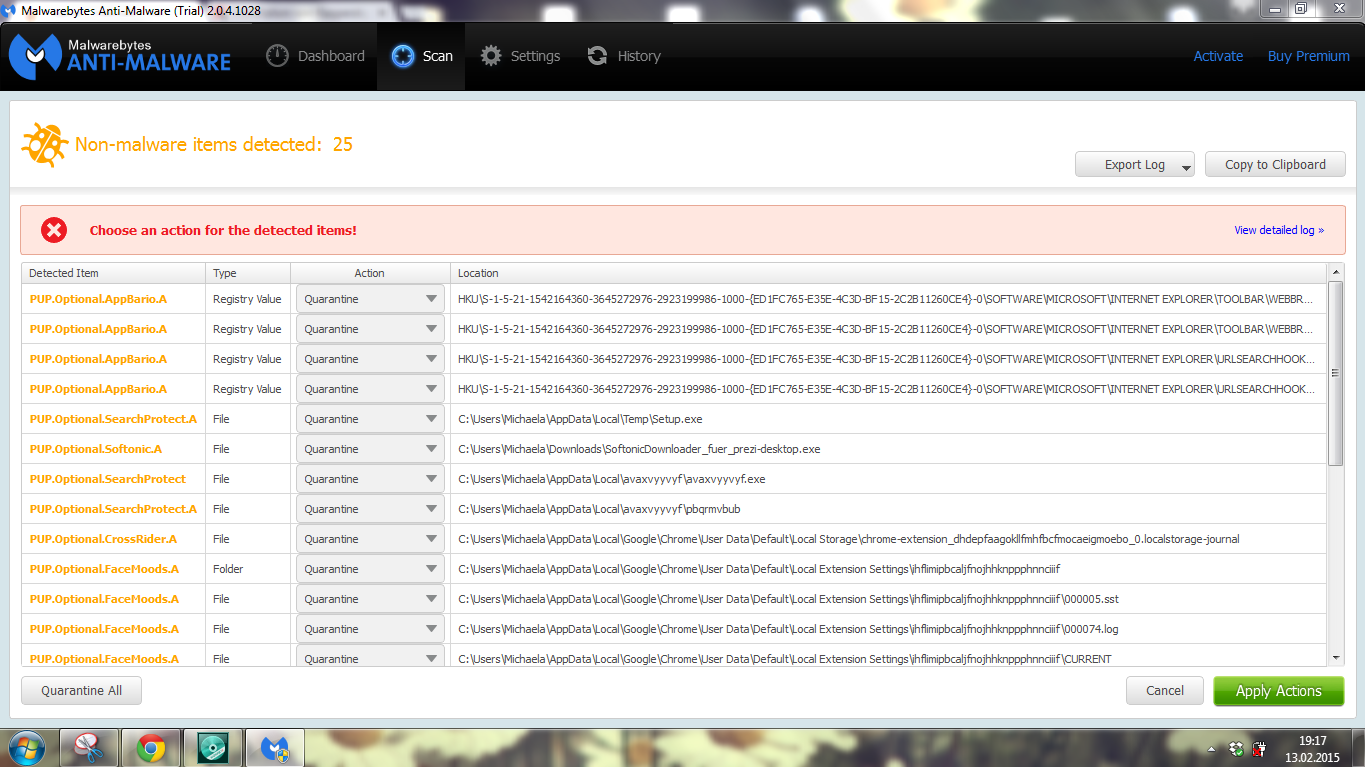This screenshot has height=767, width=1365.
Task: Show hidden system tray icons
Action: coord(1212,748)
